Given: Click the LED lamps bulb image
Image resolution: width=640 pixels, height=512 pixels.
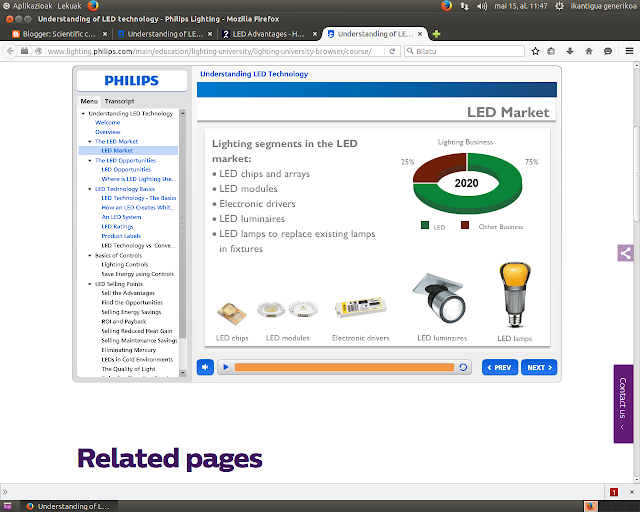Looking at the screenshot, I should pyautogui.click(x=515, y=295).
